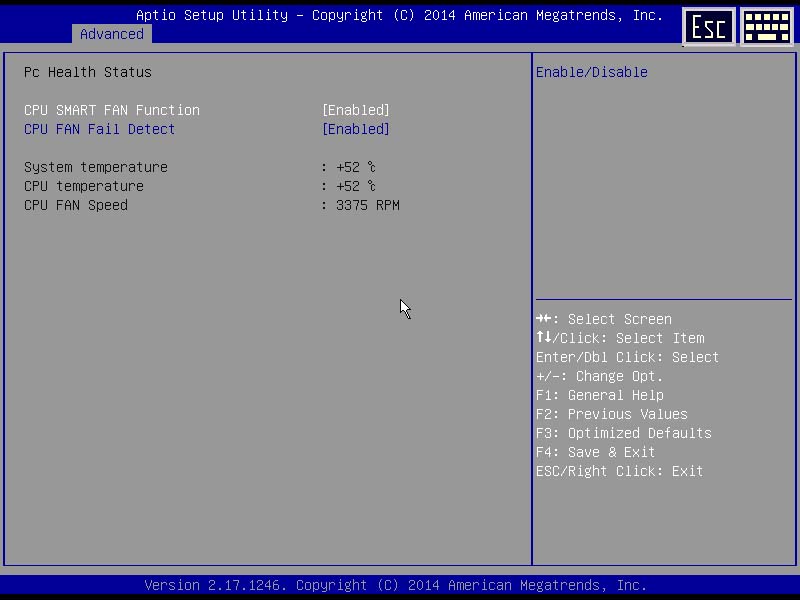Change CPU SMART FAN Function Enabled value
This screenshot has height=600, width=800.
pos(356,110)
